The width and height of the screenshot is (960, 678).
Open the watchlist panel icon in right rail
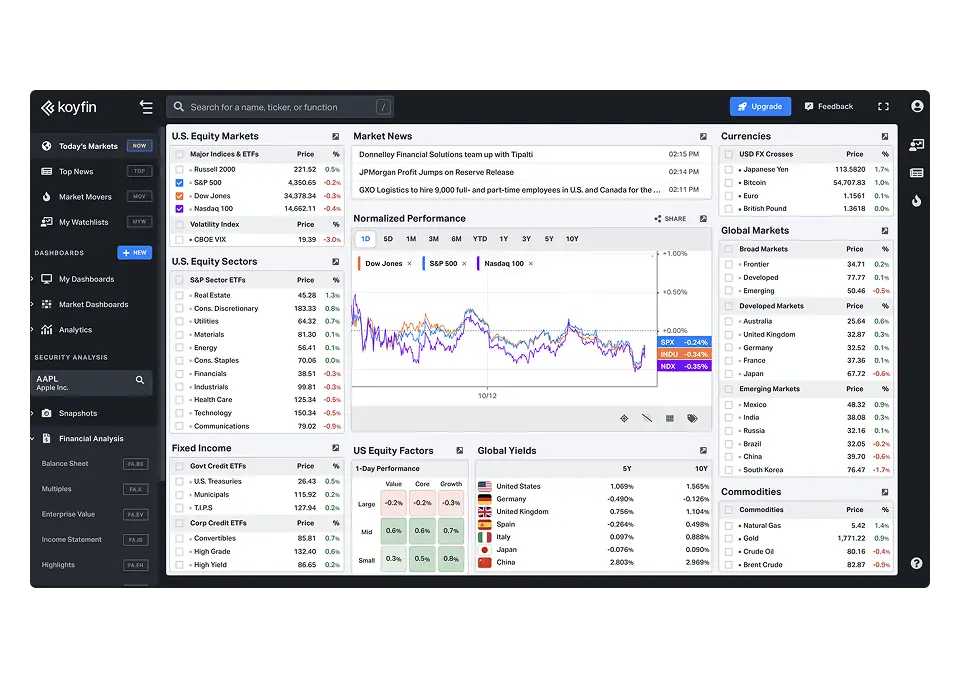[917, 145]
